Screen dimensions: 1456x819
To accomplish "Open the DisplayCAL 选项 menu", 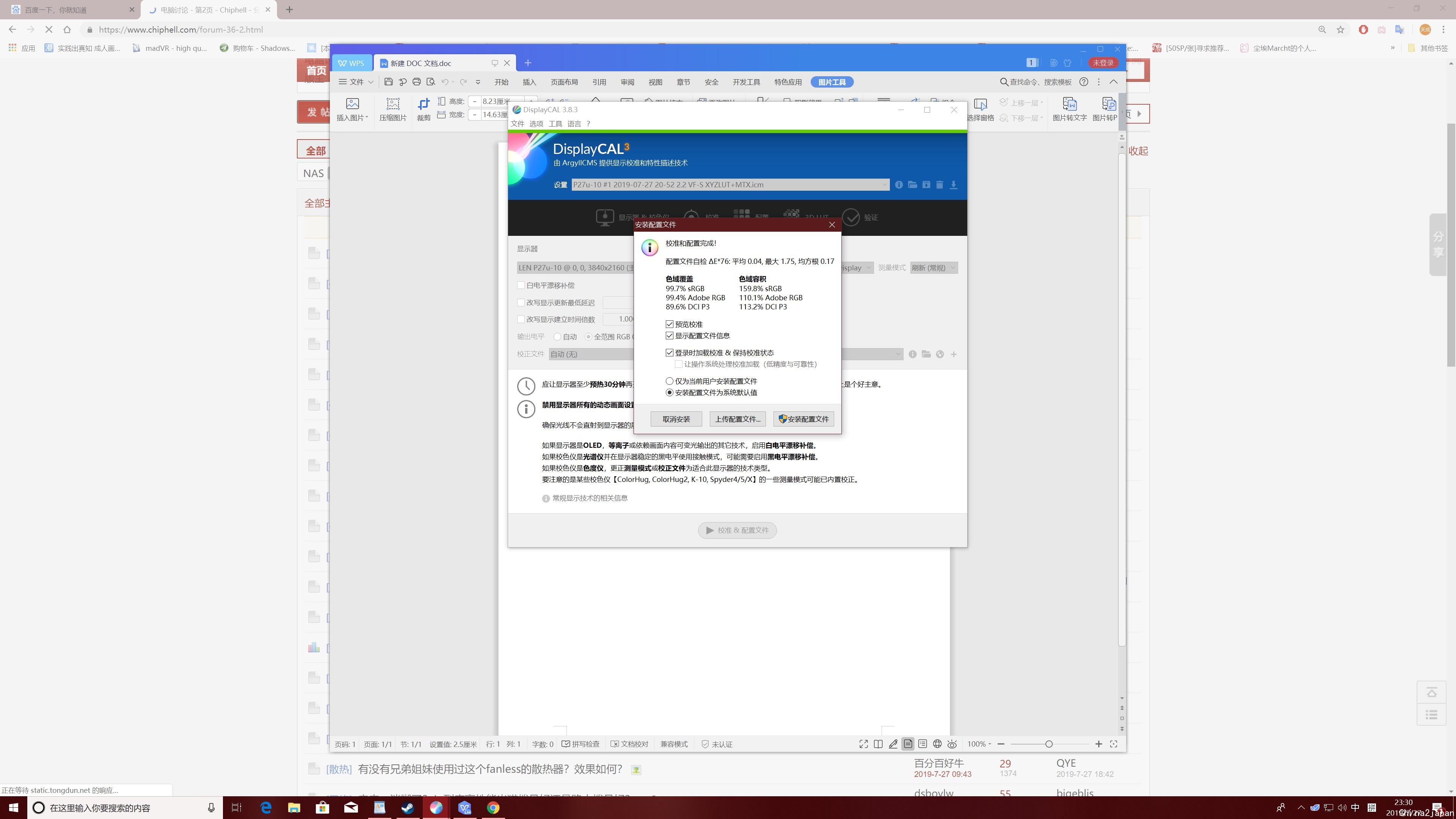I will pyautogui.click(x=536, y=124).
